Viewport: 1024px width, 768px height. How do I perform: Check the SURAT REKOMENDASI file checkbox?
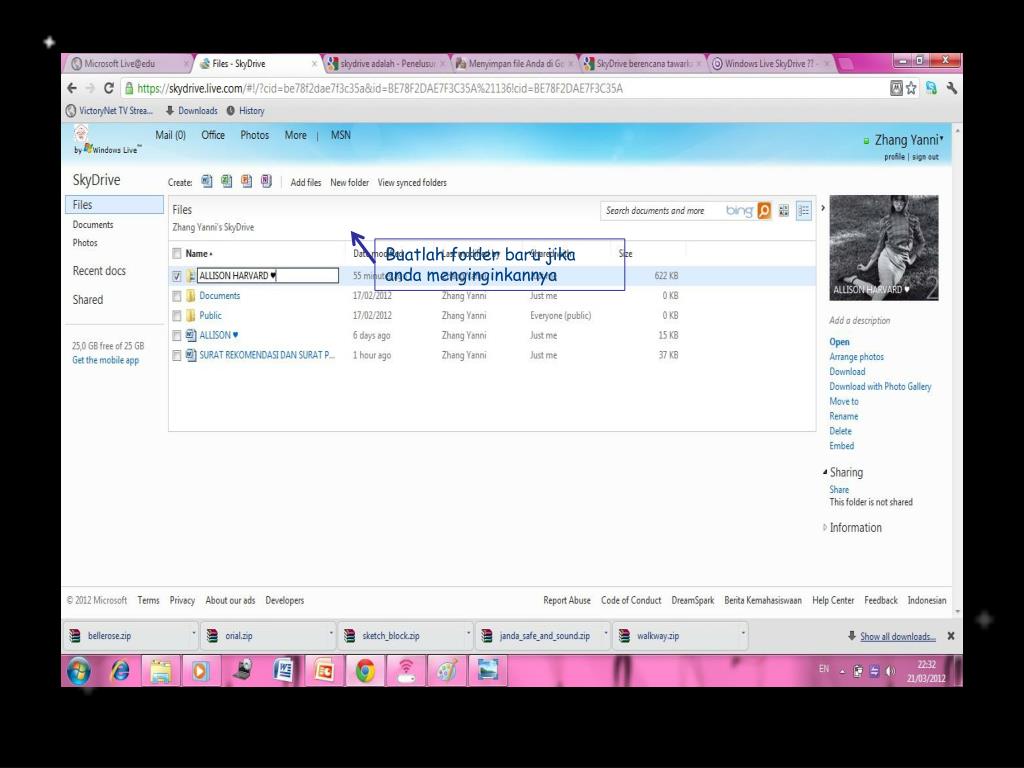pyautogui.click(x=176, y=355)
